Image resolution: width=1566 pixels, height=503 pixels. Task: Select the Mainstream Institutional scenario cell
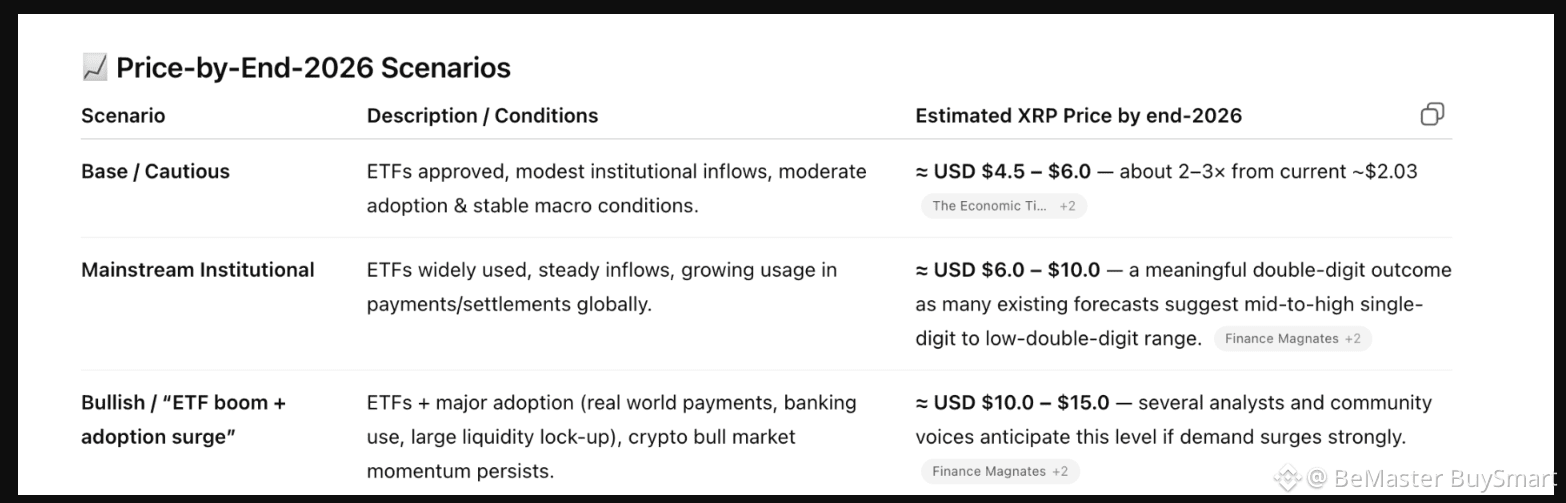(x=198, y=270)
